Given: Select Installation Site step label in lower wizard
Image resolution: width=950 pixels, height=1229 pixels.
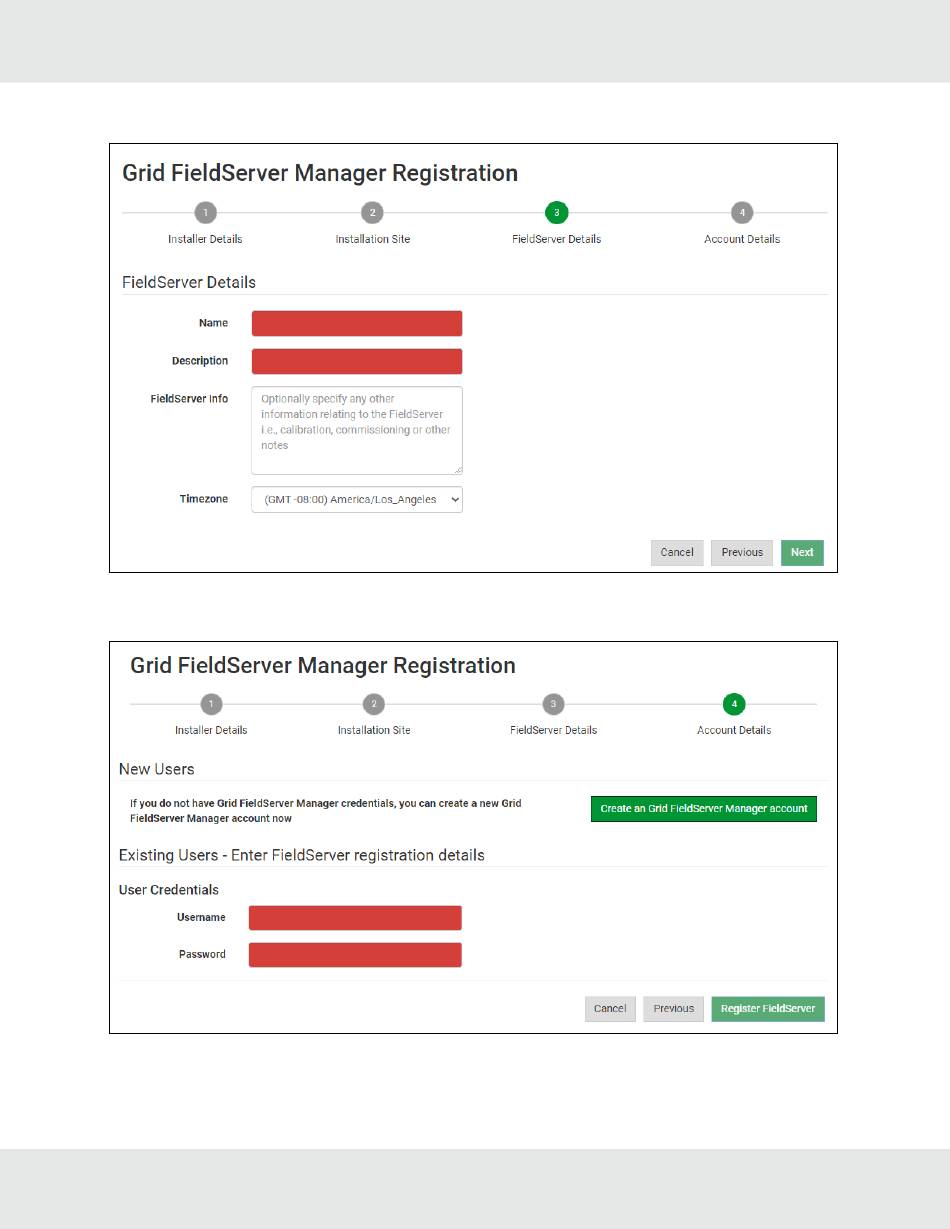Looking at the screenshot, I should click(374, 730).
